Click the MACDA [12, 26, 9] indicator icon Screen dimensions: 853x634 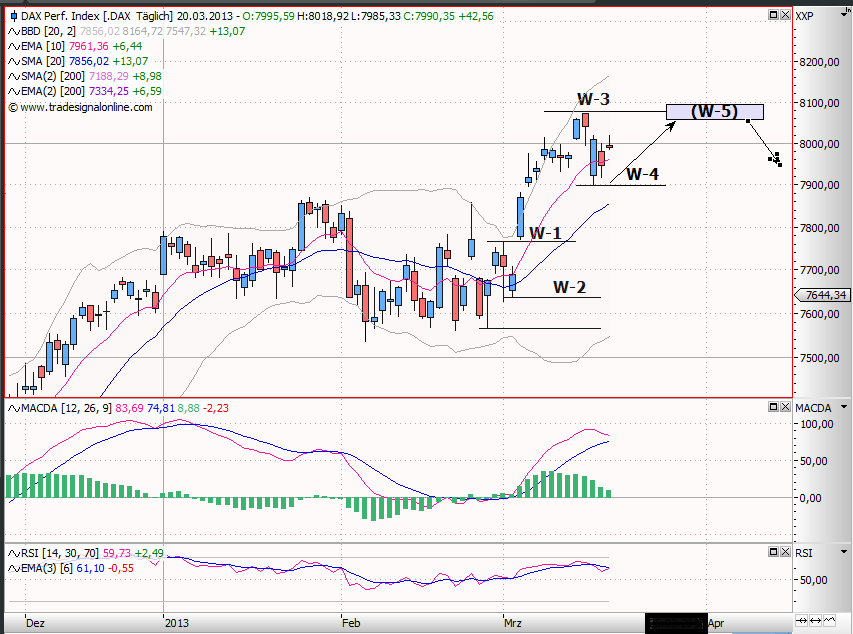tap(13, 408)
